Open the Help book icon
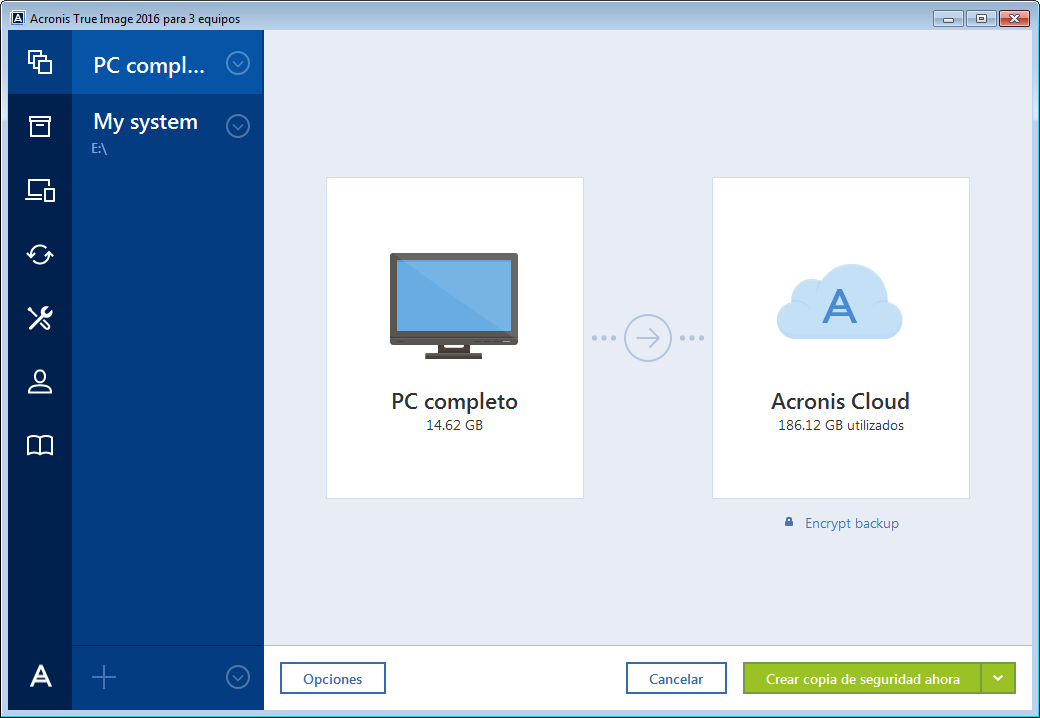This screenshot has height=718, width=1040. [x=40, y=446]
